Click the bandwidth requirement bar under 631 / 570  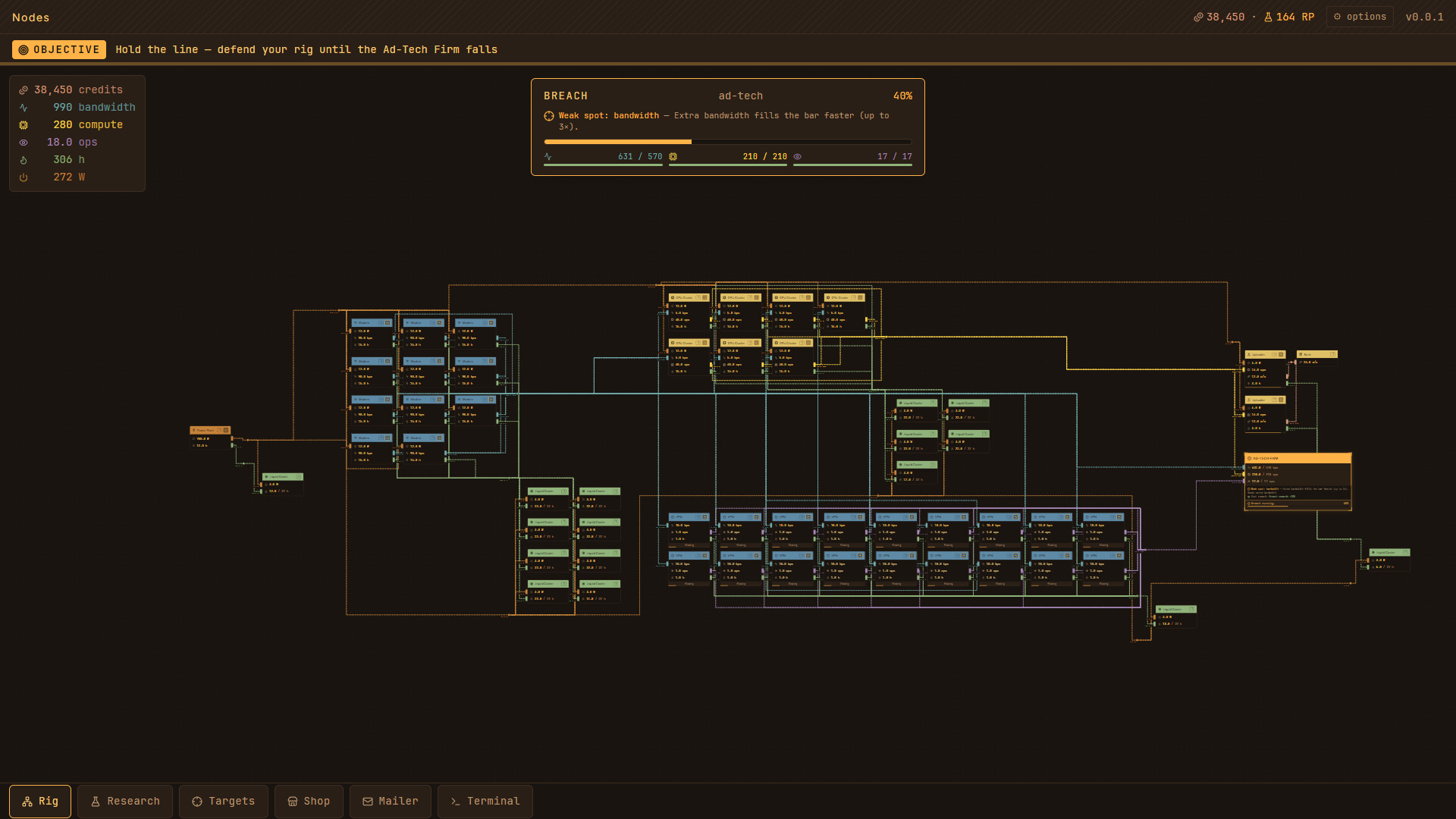click(603, 165)
